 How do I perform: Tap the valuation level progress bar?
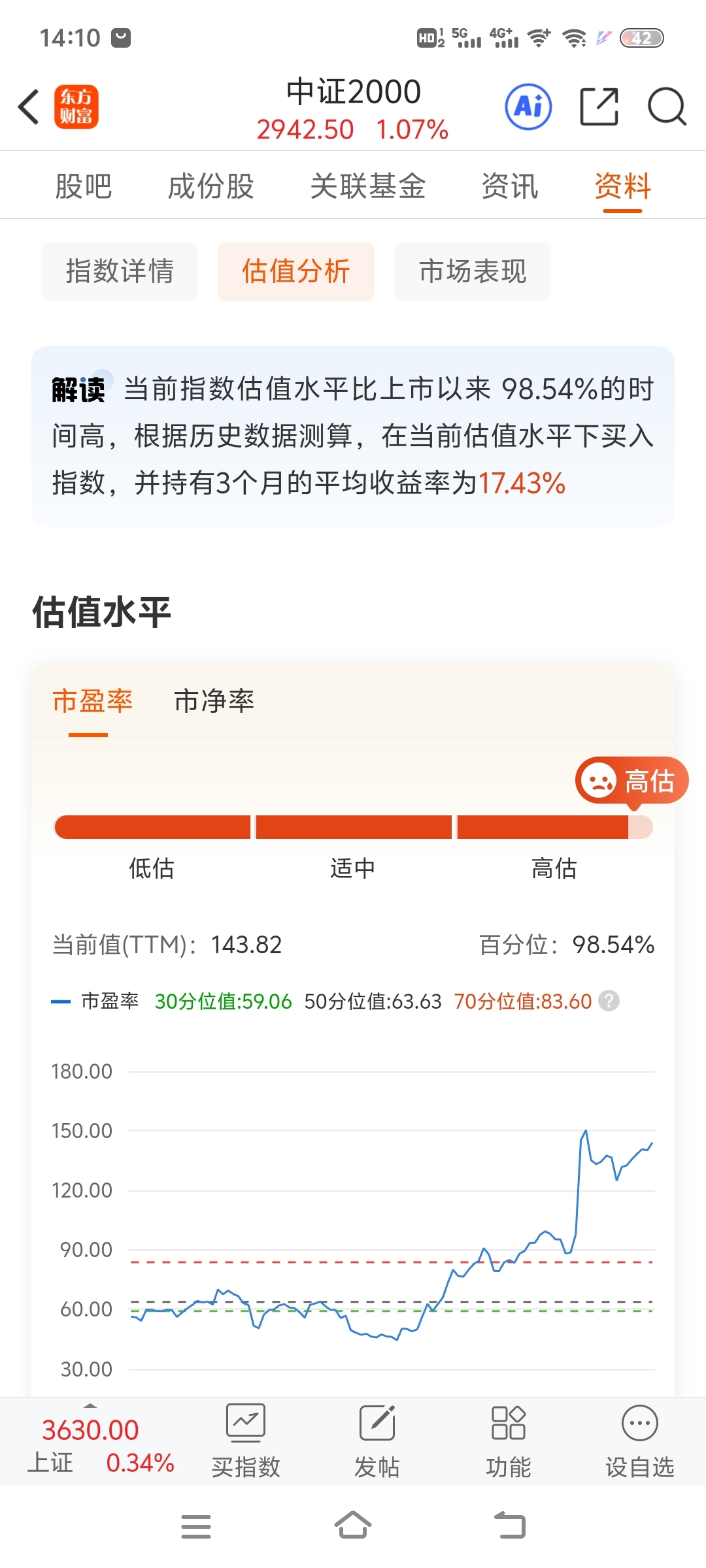(354, 826)
